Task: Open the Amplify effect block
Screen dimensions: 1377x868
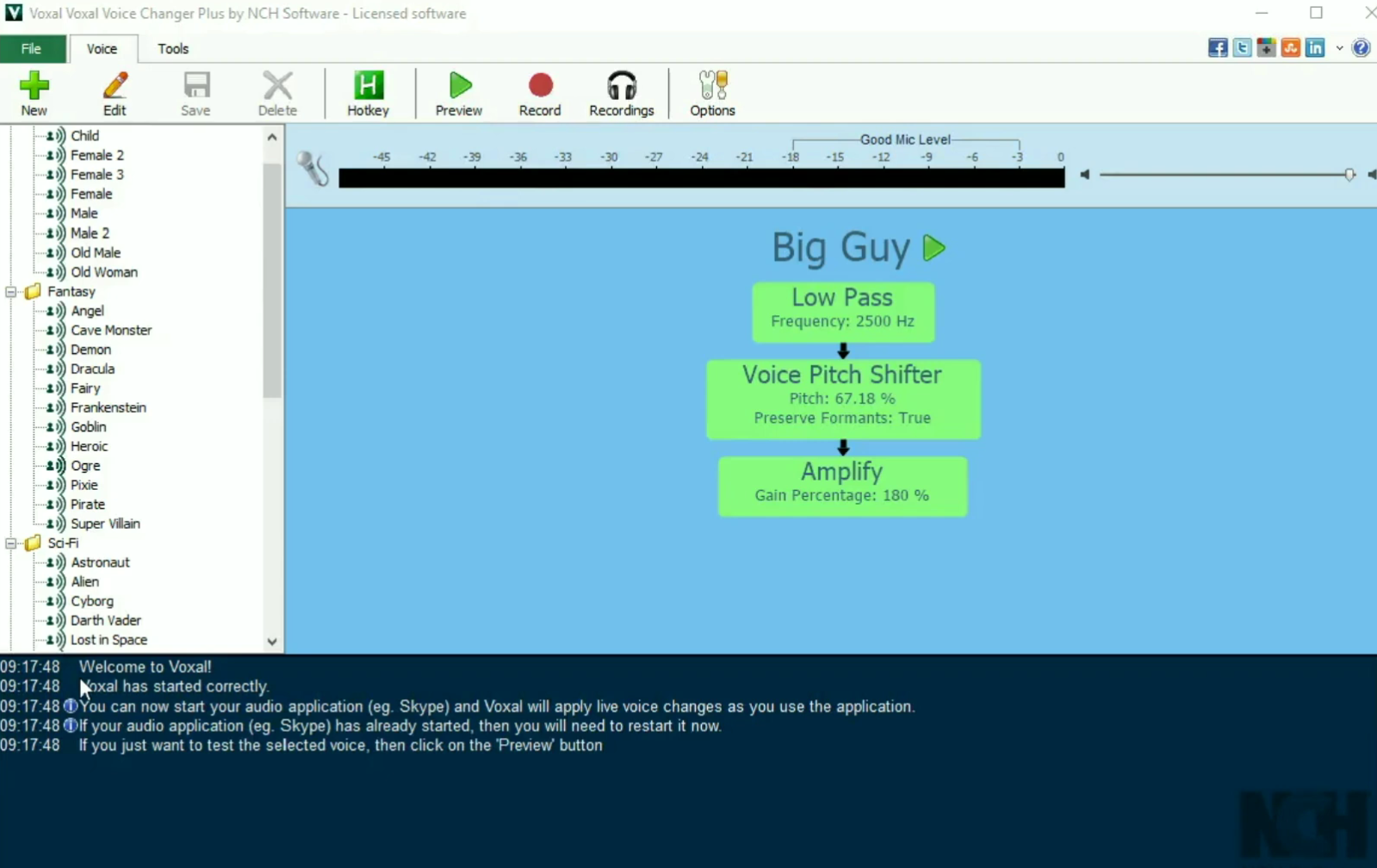Action: (x=842, y=487)
